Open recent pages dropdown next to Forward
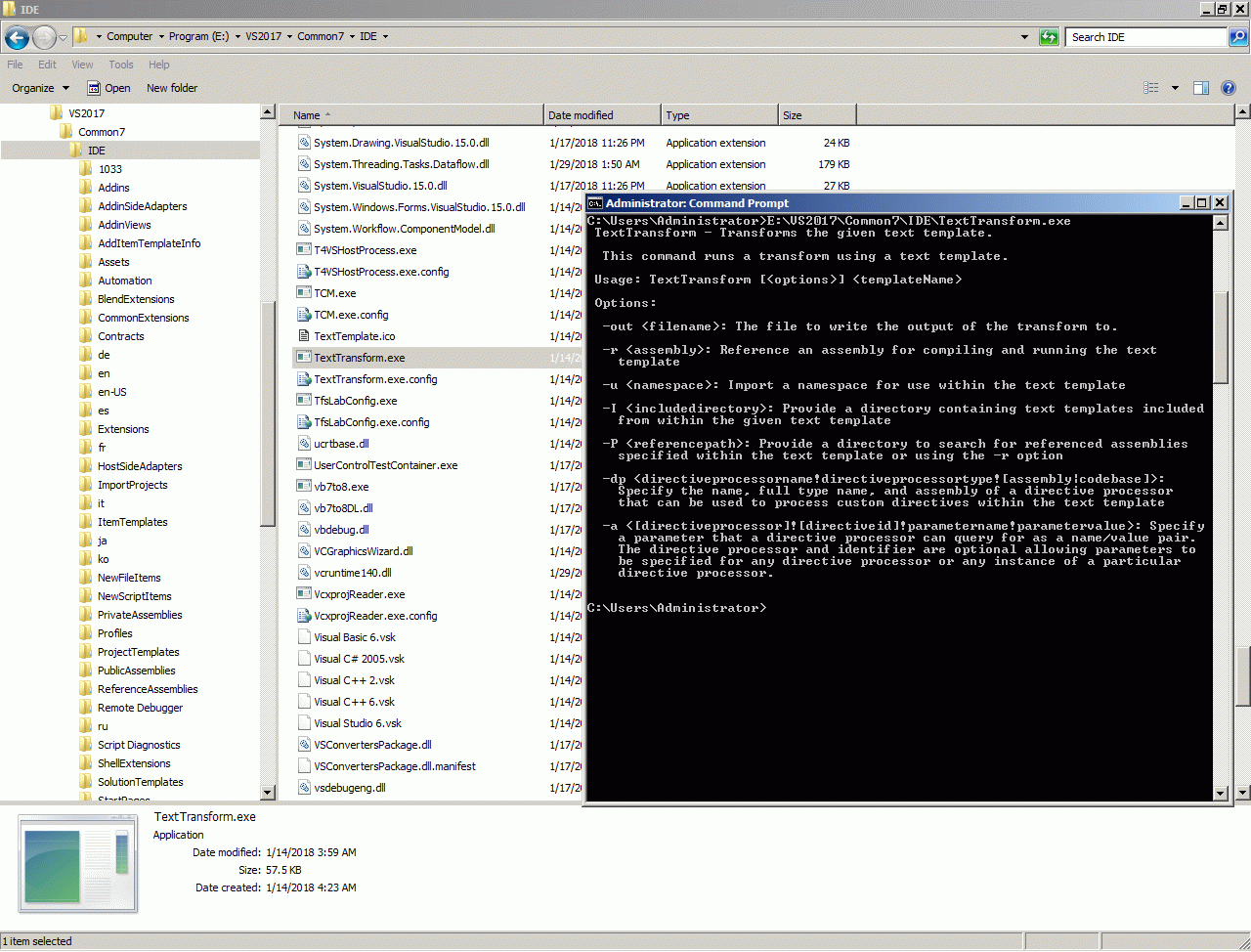Screen dimensions: 1251x952 tap(63, 37)
